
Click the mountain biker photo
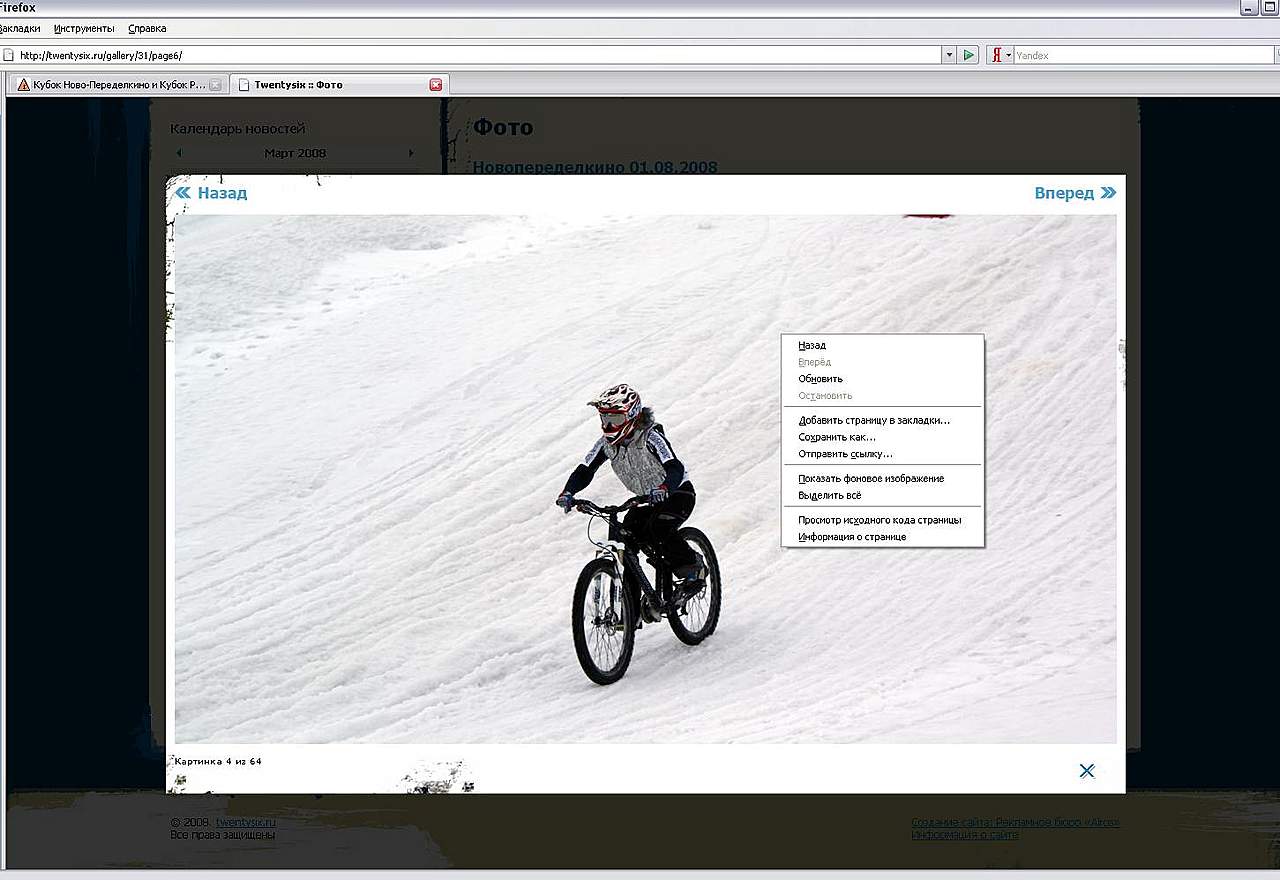(x=645, y=479)
